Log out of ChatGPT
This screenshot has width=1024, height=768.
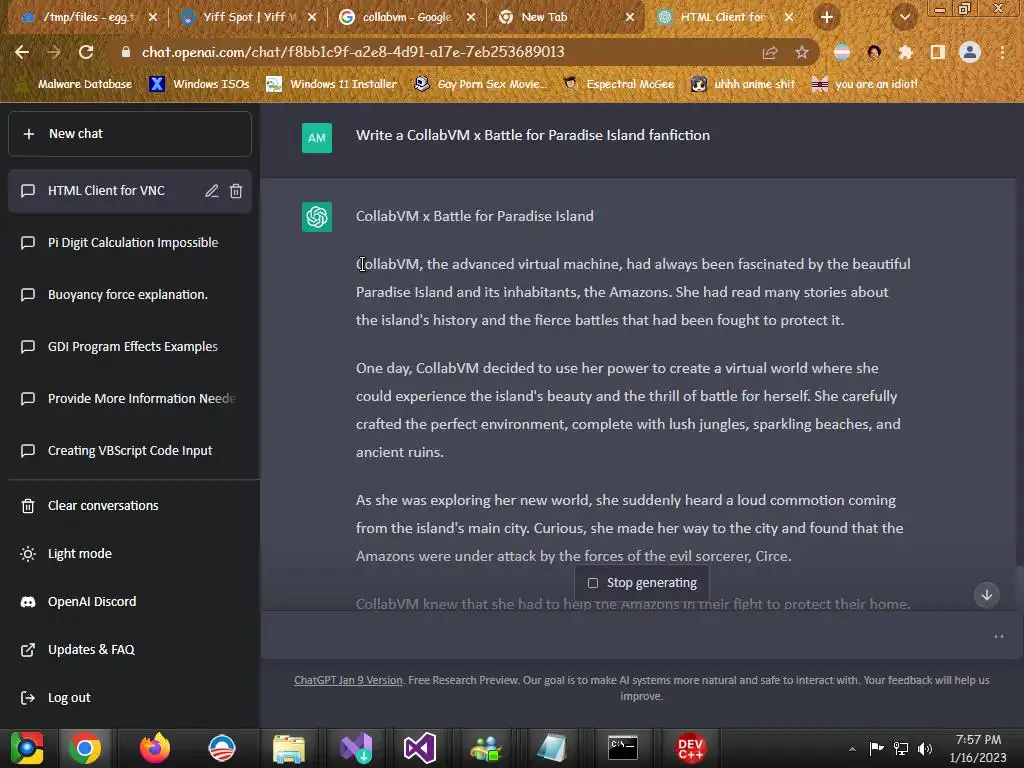pos(129,697)
